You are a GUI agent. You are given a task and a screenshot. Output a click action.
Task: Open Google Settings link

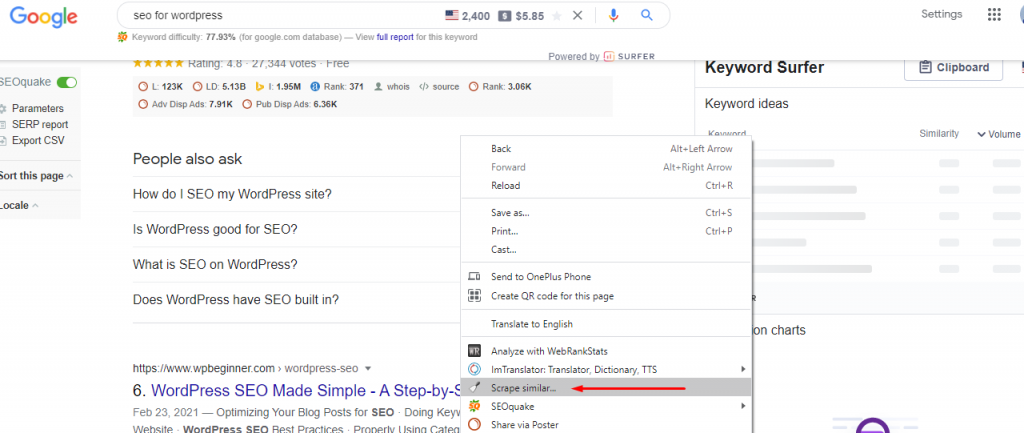941,14
